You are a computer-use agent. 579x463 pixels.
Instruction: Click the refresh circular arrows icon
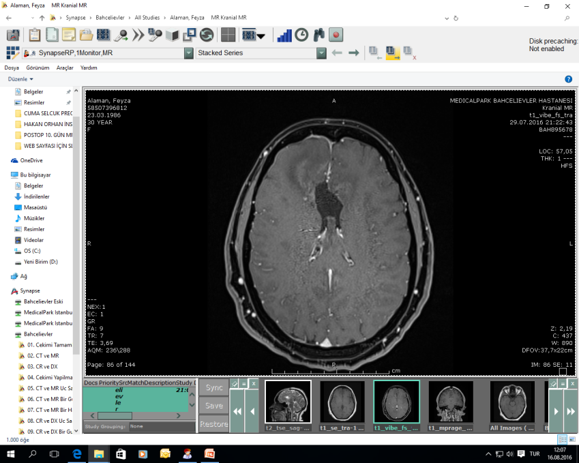pos(207,35)
